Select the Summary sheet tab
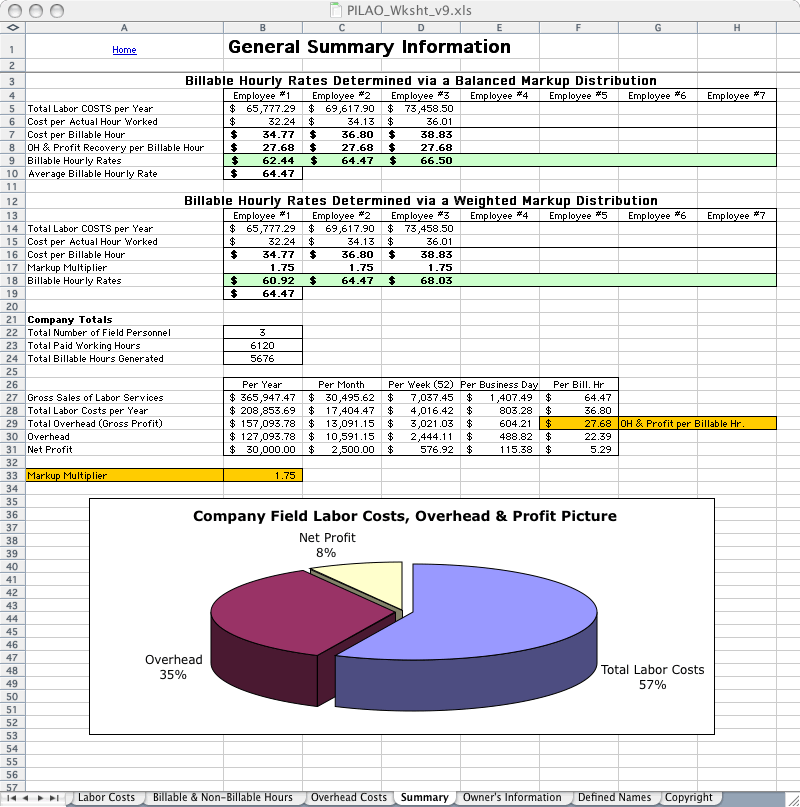The image size is (800, 807). (424, 797)
